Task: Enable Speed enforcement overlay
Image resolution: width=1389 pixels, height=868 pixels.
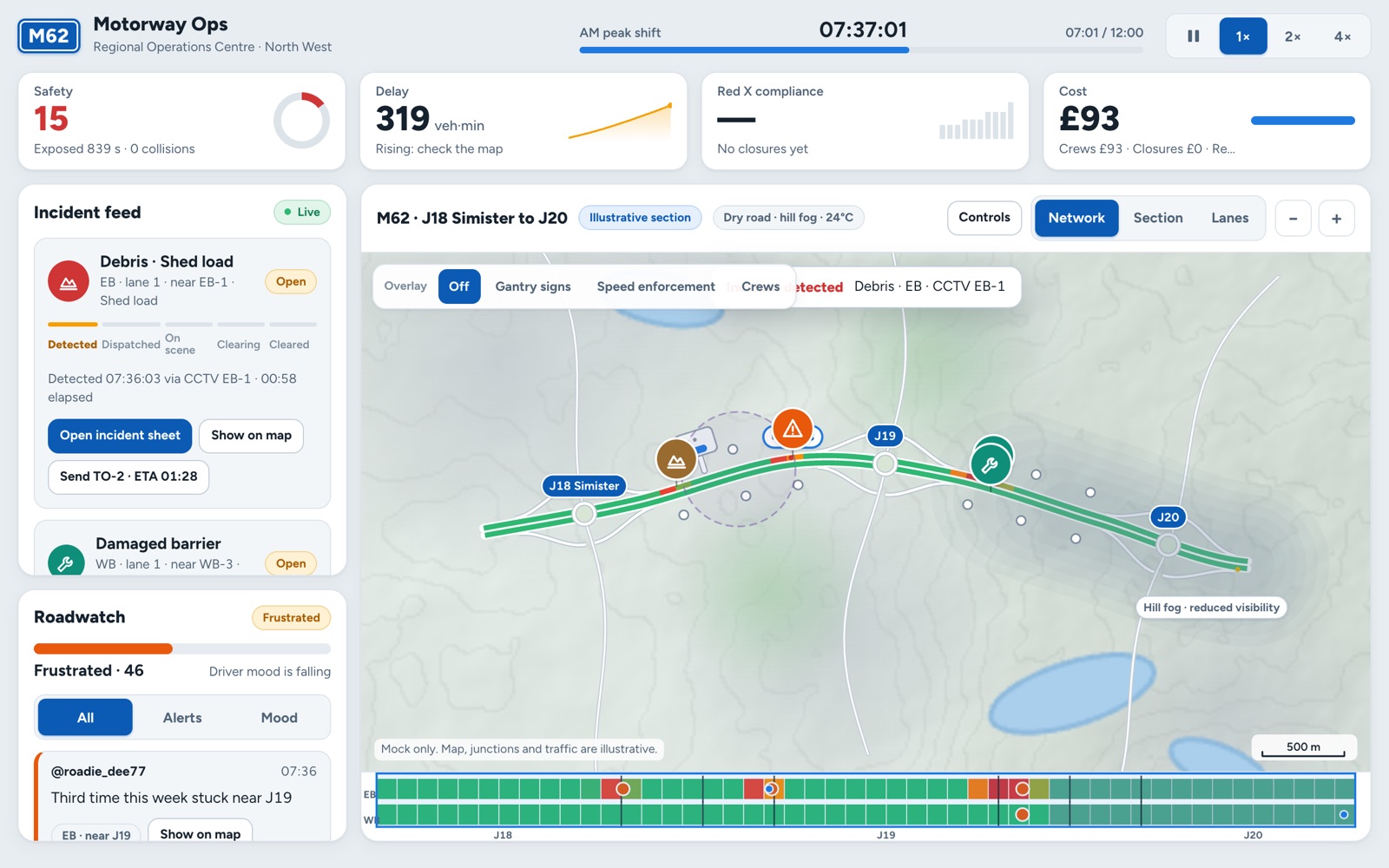Action: pos(656,286)
